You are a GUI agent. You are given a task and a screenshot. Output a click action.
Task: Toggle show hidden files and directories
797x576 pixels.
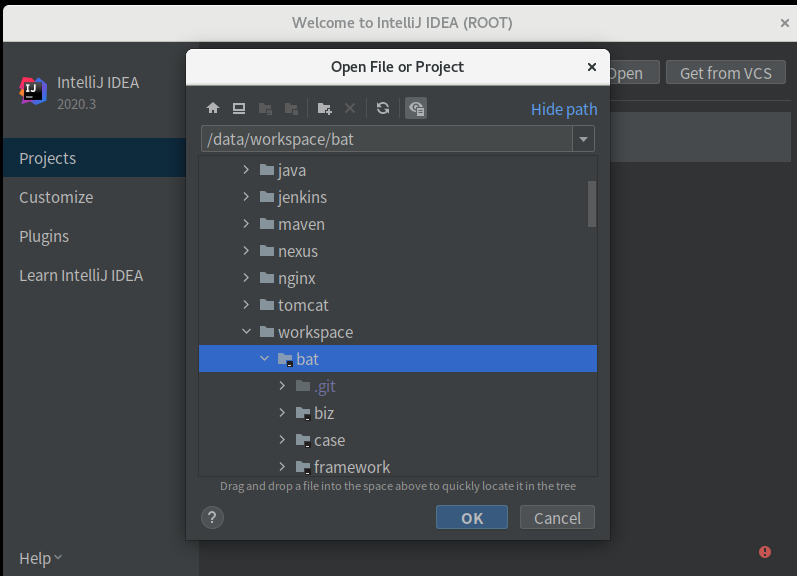point(416,108)
